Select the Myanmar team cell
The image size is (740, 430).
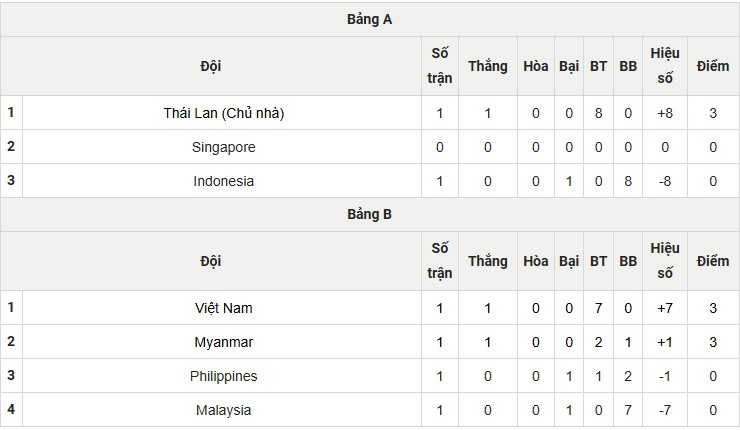click(x=224, y=342)
